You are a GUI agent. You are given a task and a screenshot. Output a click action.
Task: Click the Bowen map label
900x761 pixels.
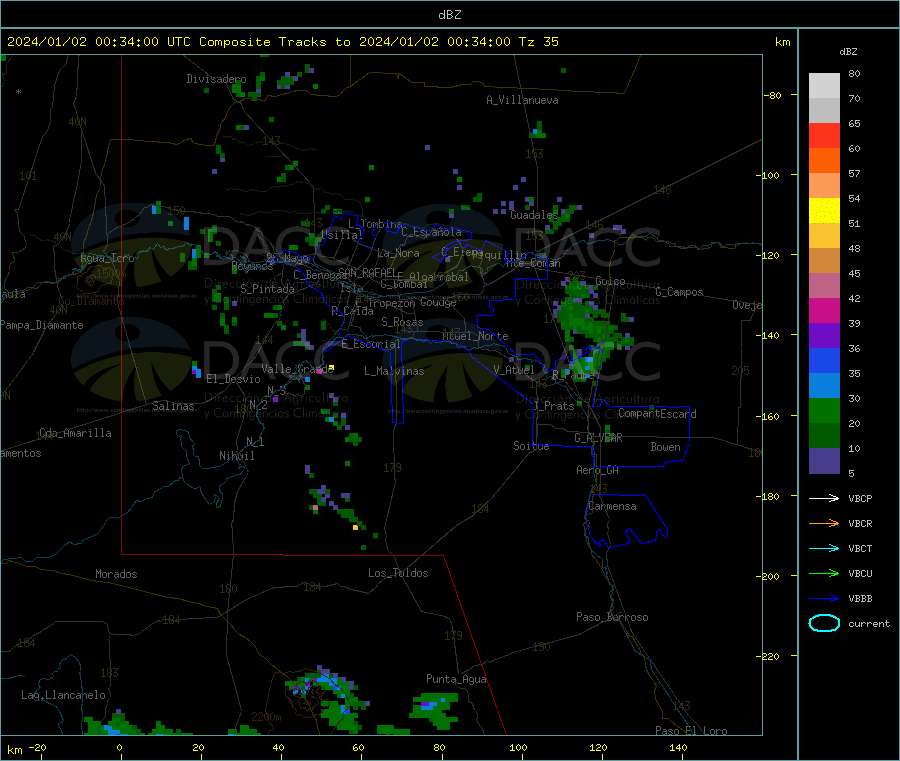pyautogui.click(x=665, y=447)
